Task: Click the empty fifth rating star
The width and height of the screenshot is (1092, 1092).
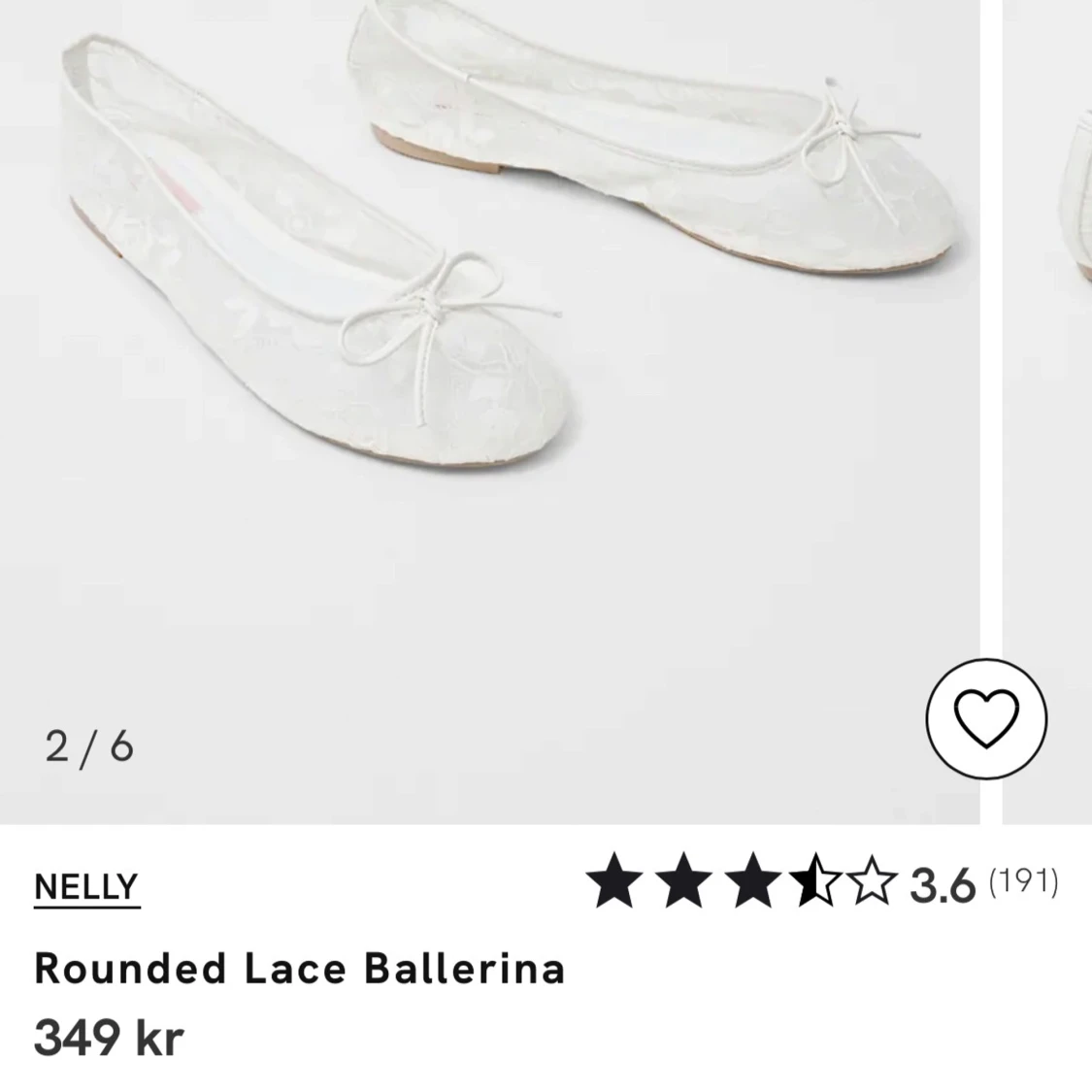Action: pos(871,880)
